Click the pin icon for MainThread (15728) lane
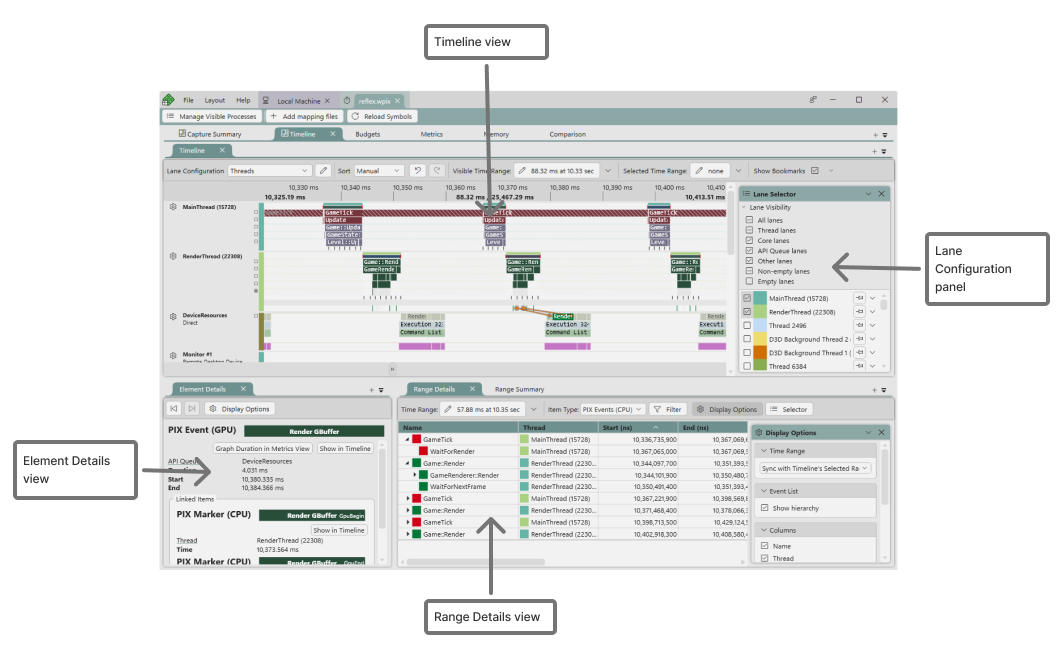Screen dimensions: 1058x645 pos(859,298)
